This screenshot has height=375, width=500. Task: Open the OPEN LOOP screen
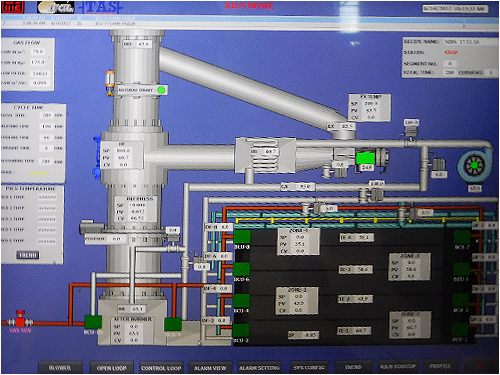coord(111,368)
